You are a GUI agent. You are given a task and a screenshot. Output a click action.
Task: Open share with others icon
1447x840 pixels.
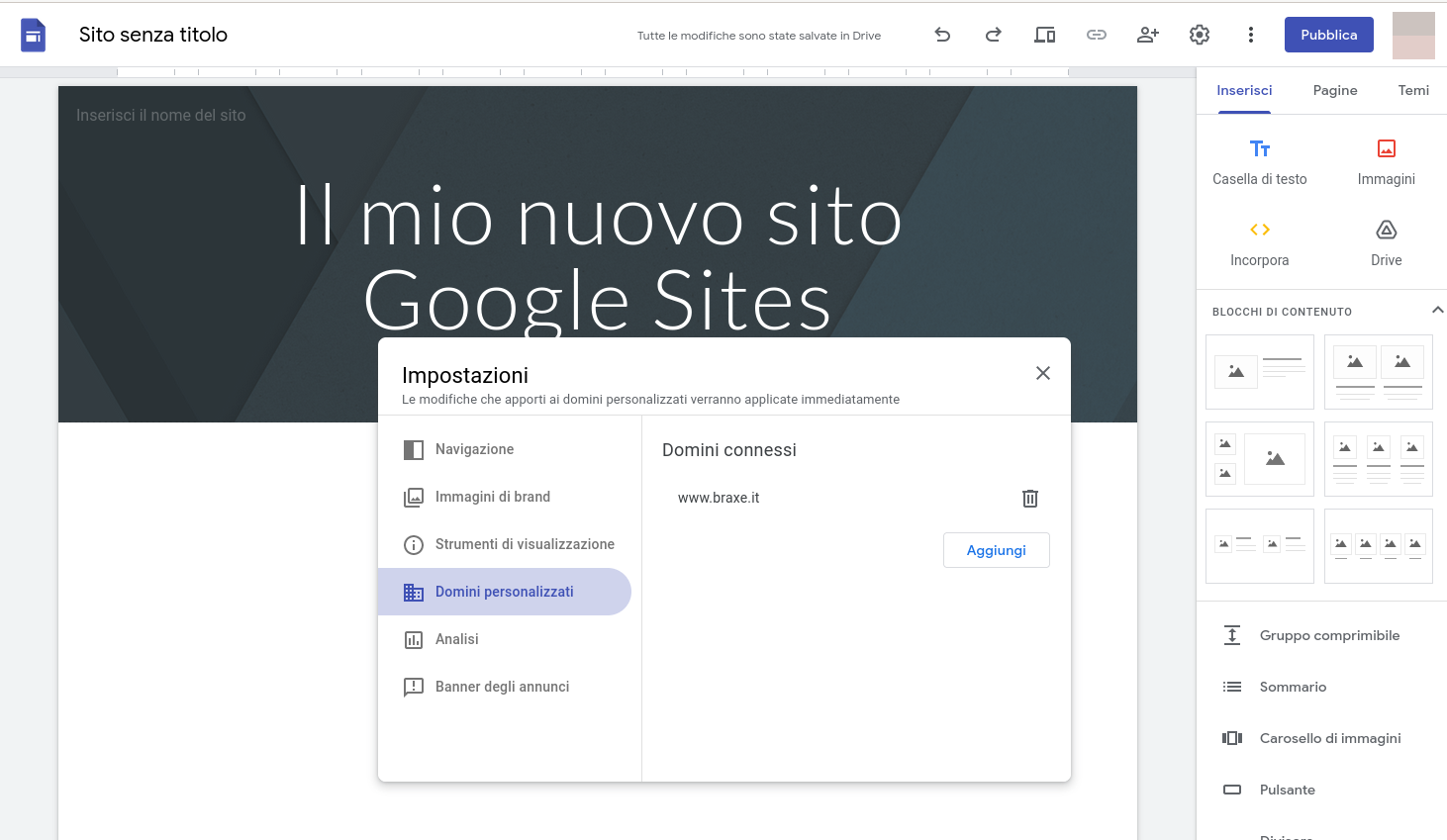click(1148, 35)
